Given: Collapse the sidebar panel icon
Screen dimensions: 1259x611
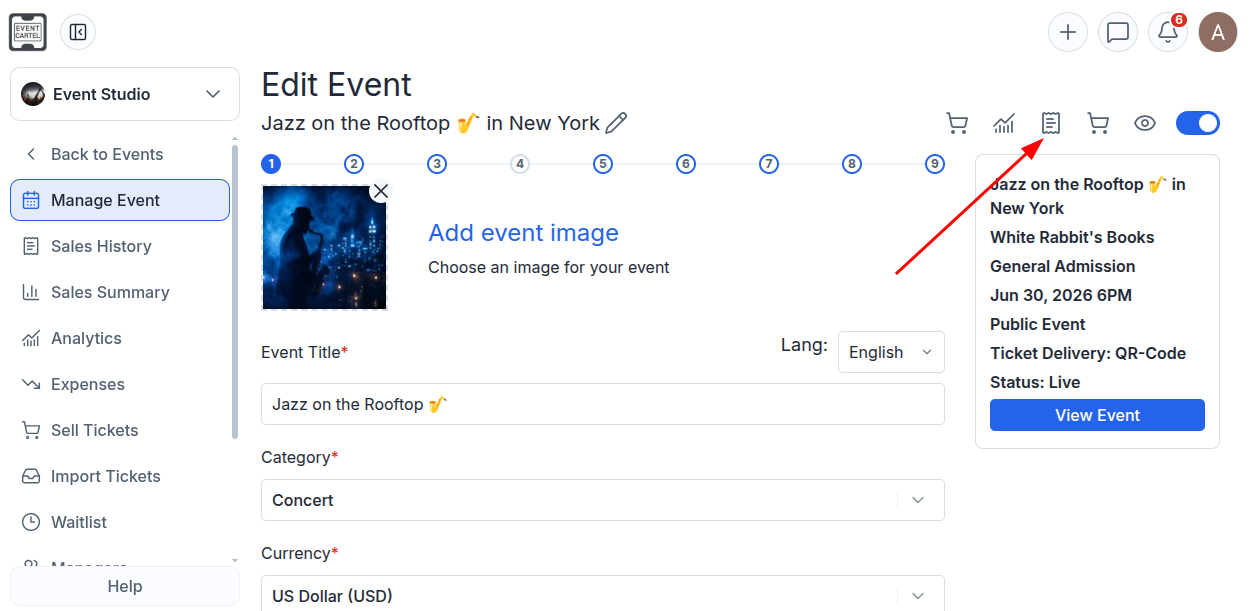Looking at the screenshot, I should click(x=78, y=32).
